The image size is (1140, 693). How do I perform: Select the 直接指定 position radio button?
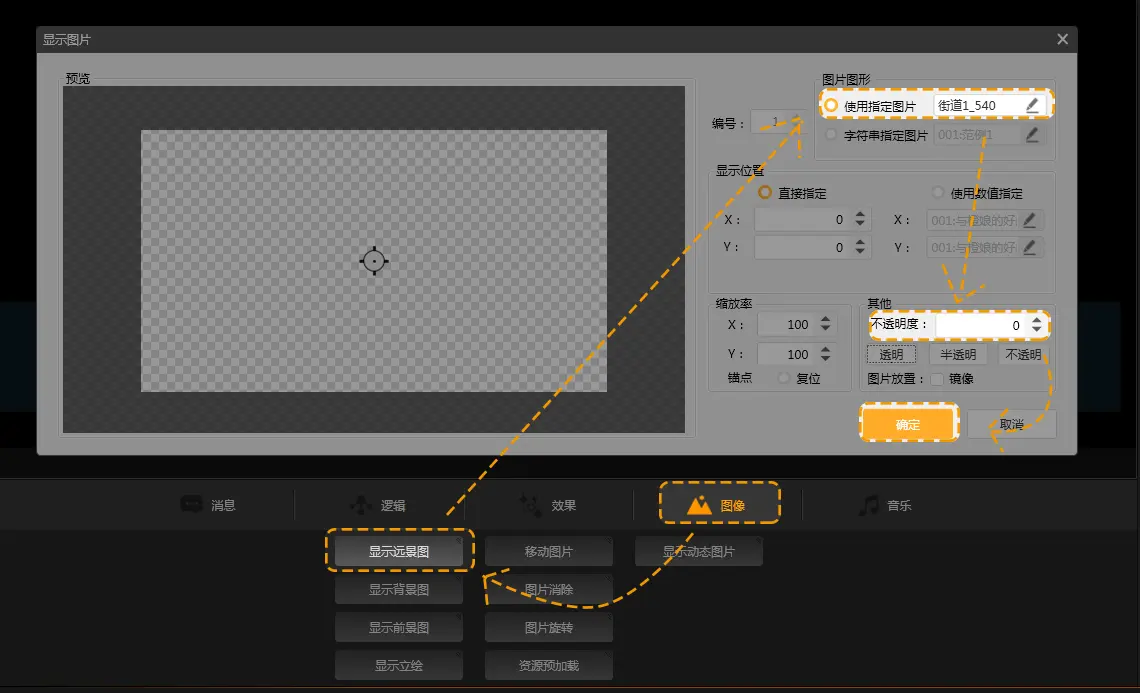766,193
